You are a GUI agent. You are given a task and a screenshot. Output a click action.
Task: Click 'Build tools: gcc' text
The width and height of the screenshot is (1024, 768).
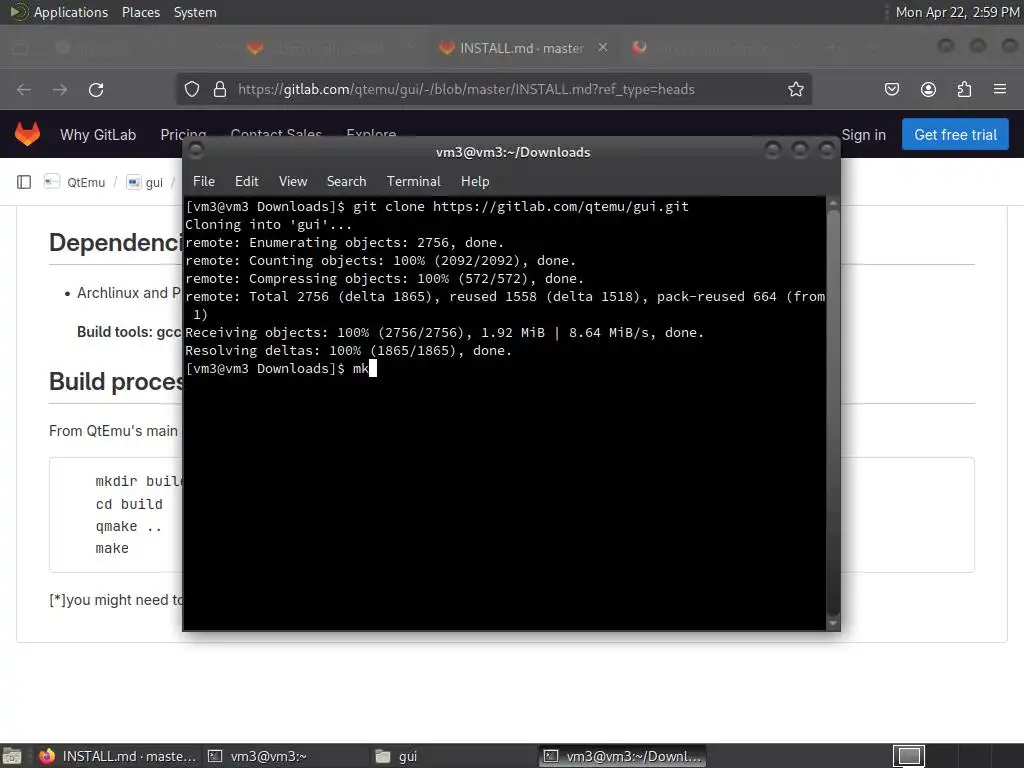pyautogui.click(x=129, y=332)
